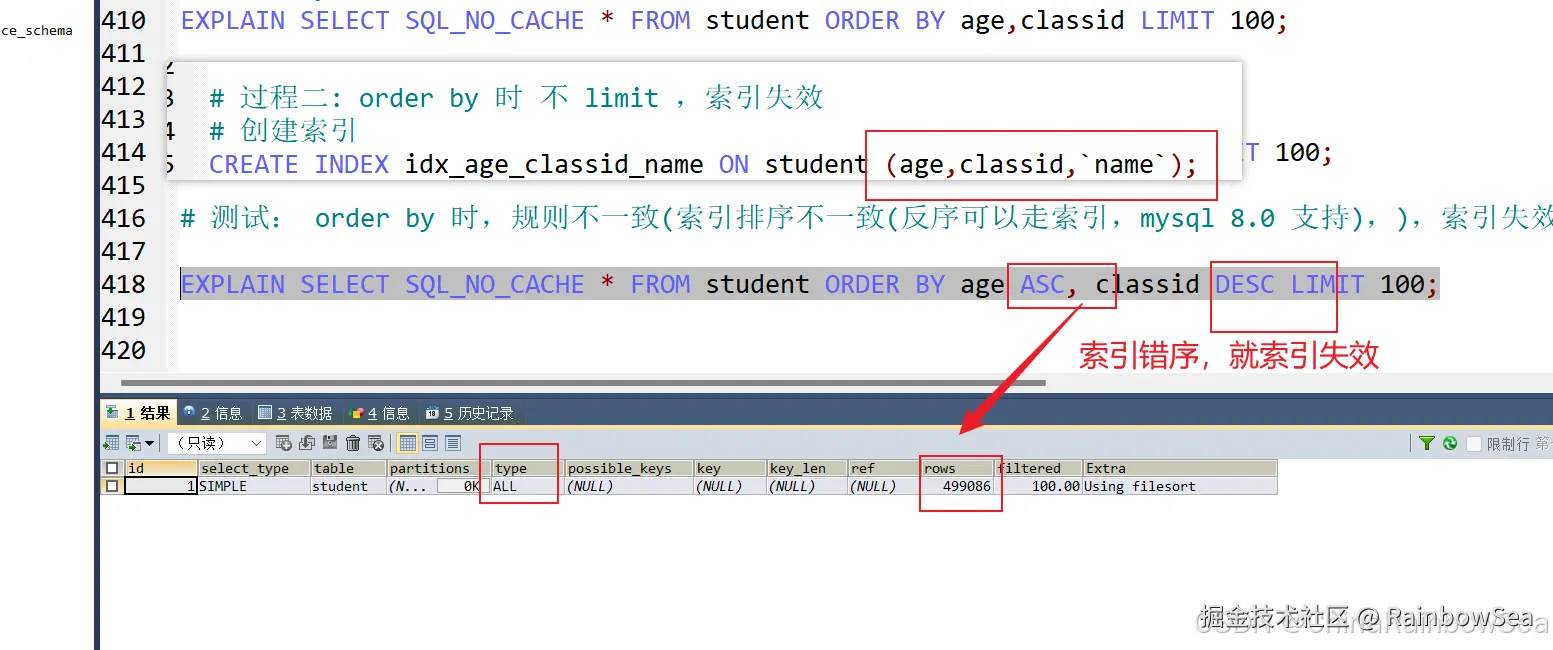Click line number 410 in the editor gutter
This screenshot has width=1553, height=650.
[x=123, y=20]
